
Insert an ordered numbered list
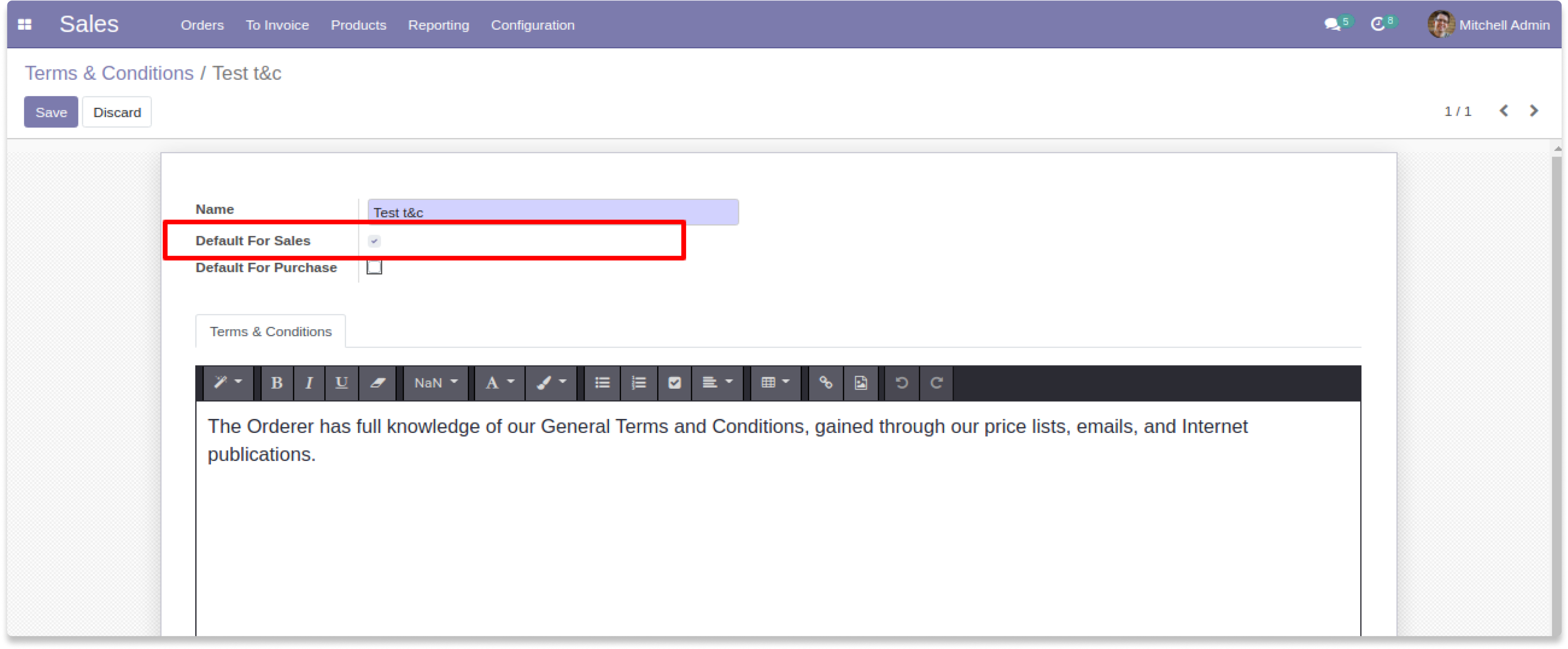pos(639,383)
